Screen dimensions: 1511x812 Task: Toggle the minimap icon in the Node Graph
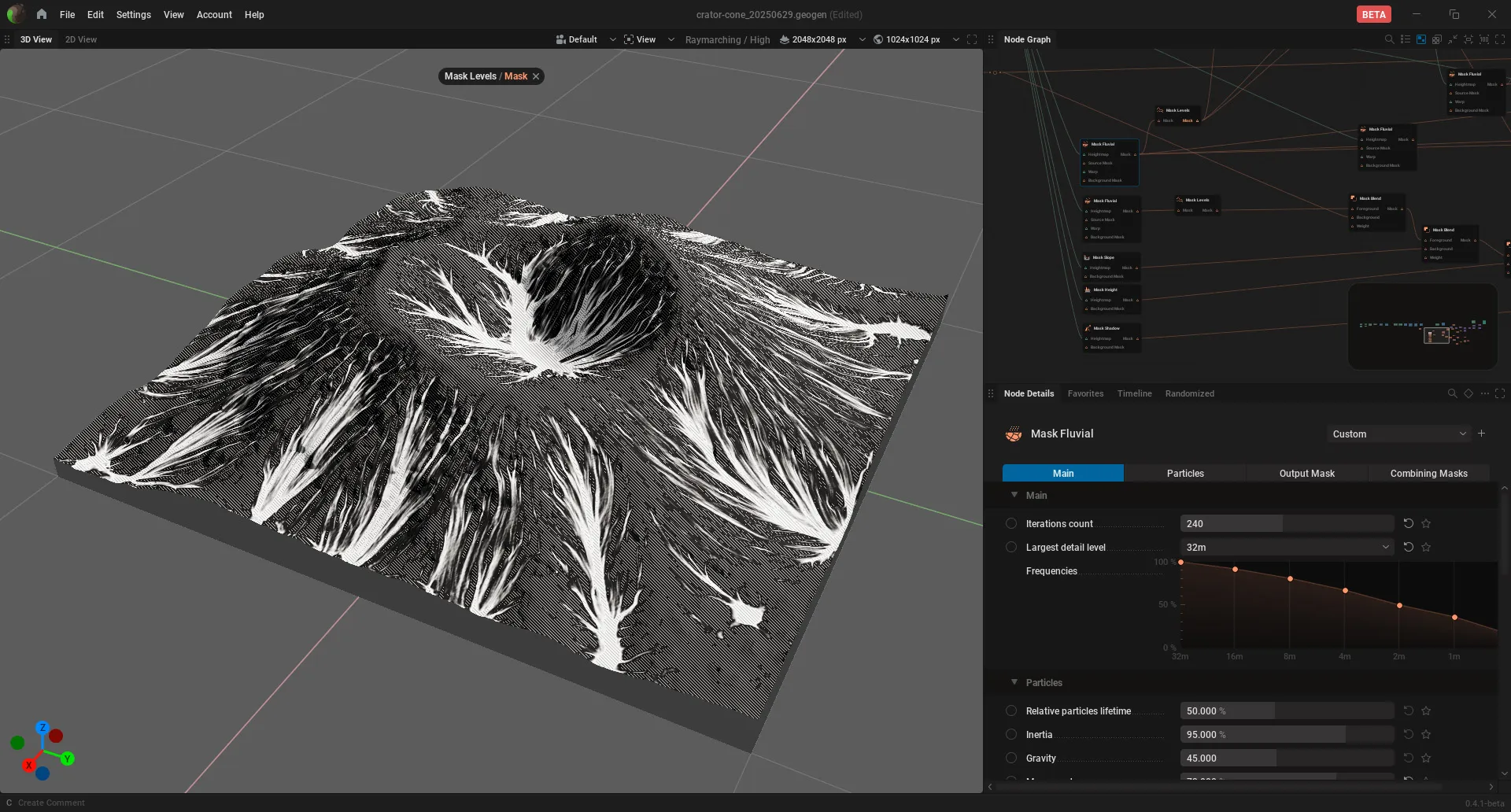pyautogui.click(x=1421, y=39)
